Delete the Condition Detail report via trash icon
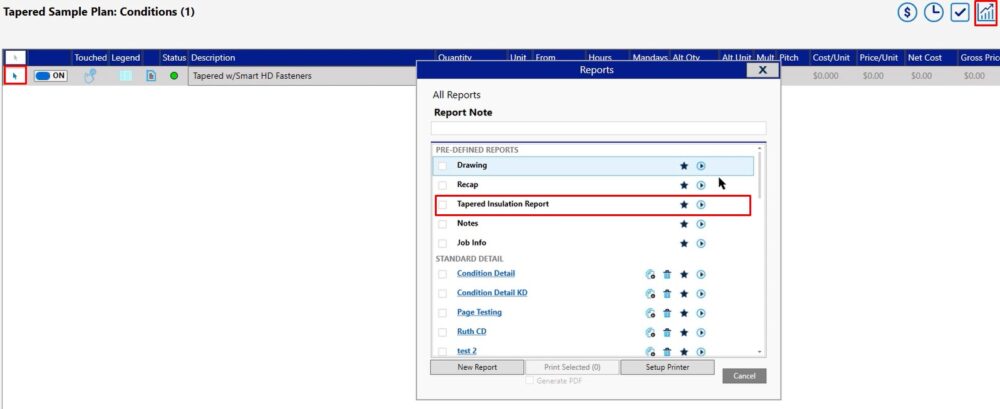This screenshot has height=409, width=1000. [667, 274]
